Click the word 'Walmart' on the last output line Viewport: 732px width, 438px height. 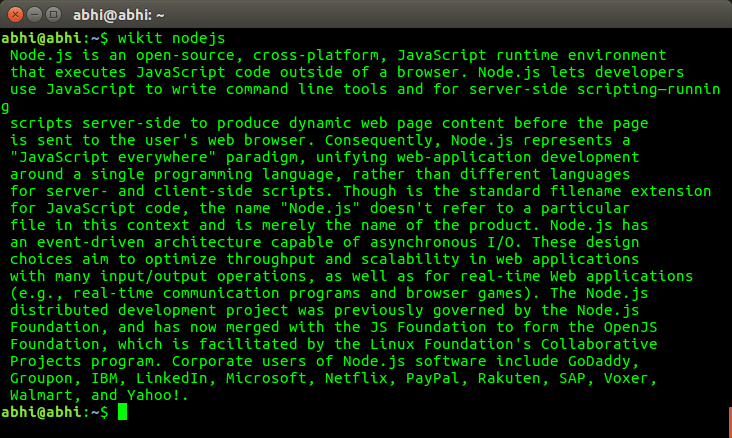coord(42,395)
